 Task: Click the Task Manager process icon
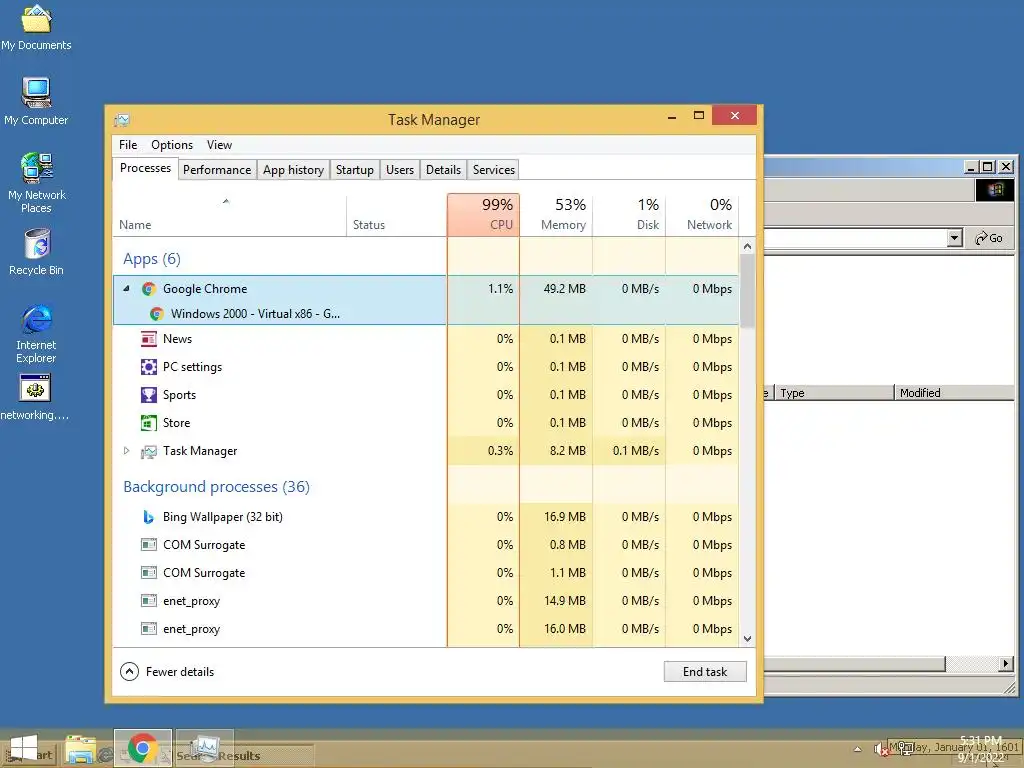(x=149, y=451)
